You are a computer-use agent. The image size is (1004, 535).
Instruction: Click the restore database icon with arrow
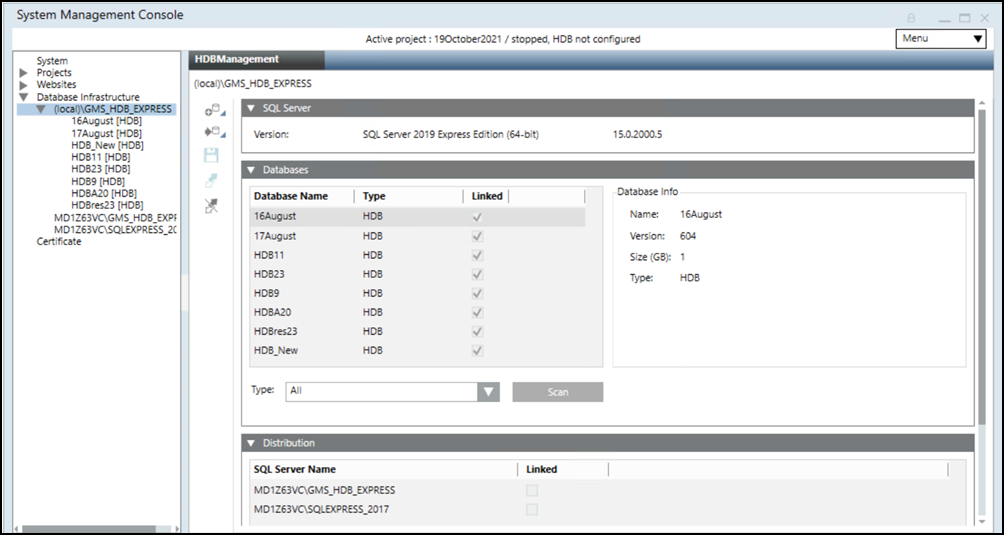(x=212, y=132)
